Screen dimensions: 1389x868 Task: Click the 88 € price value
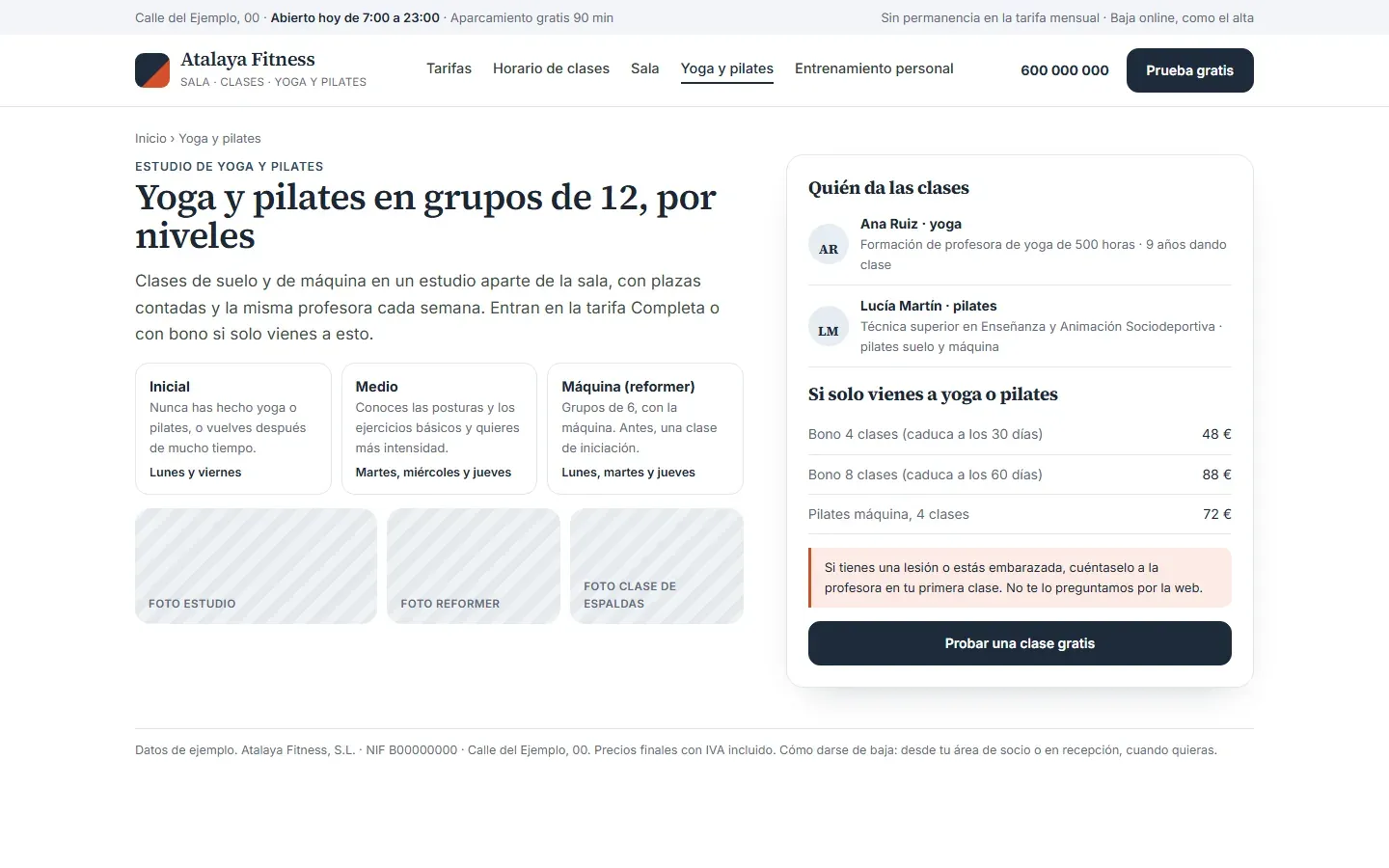tap(1216, 475)
